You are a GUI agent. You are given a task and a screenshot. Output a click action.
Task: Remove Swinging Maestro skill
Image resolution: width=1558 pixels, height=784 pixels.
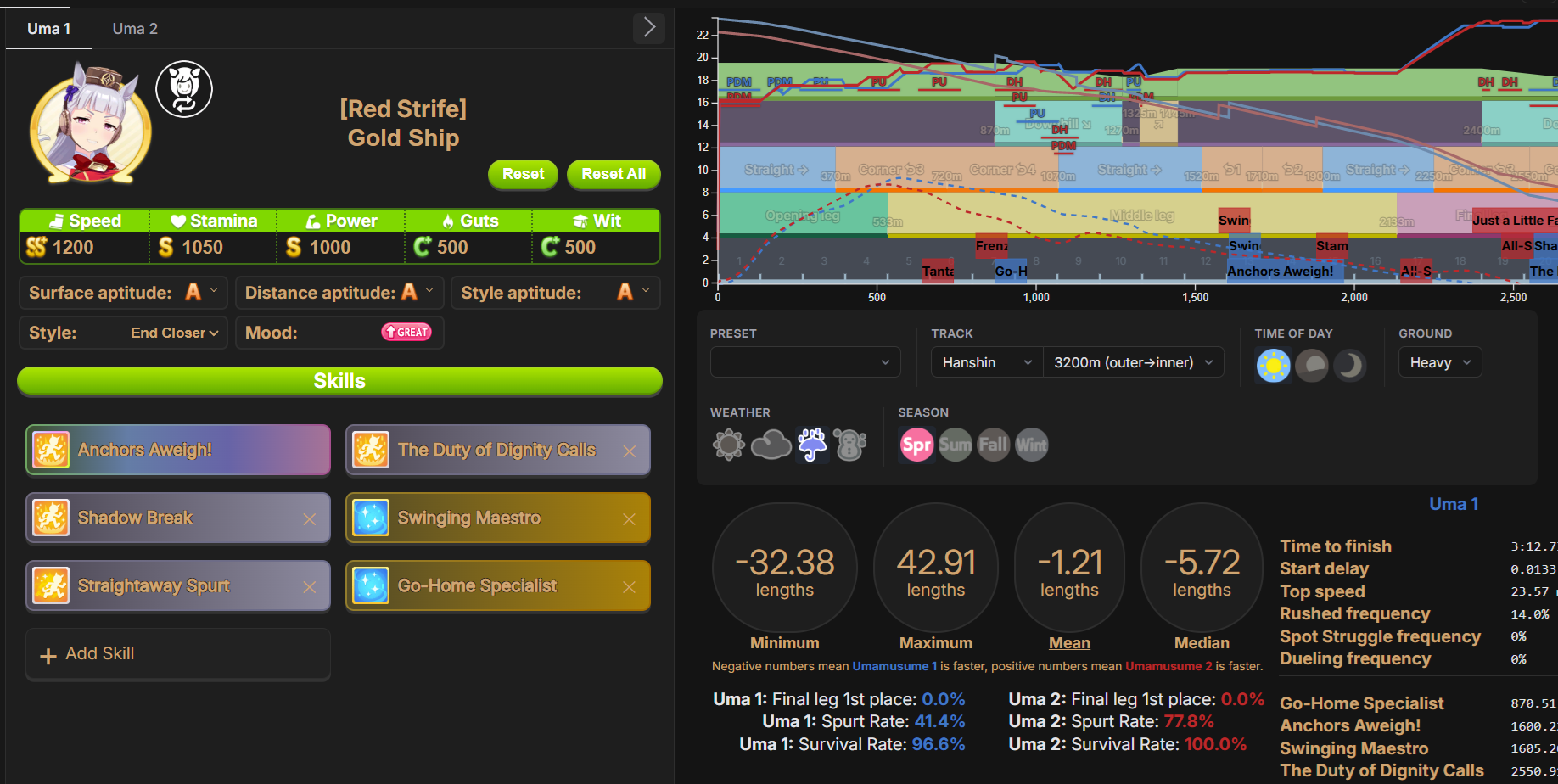629,519
